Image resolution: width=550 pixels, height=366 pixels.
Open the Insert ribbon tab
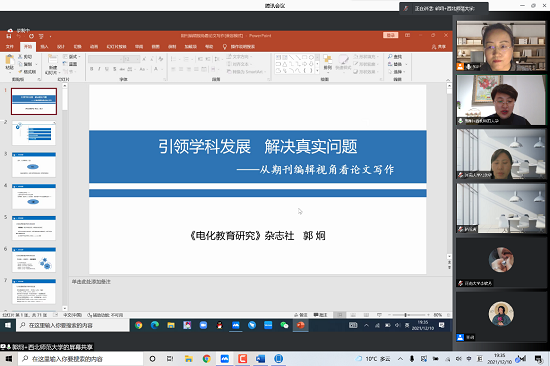[x=44, y=47]
